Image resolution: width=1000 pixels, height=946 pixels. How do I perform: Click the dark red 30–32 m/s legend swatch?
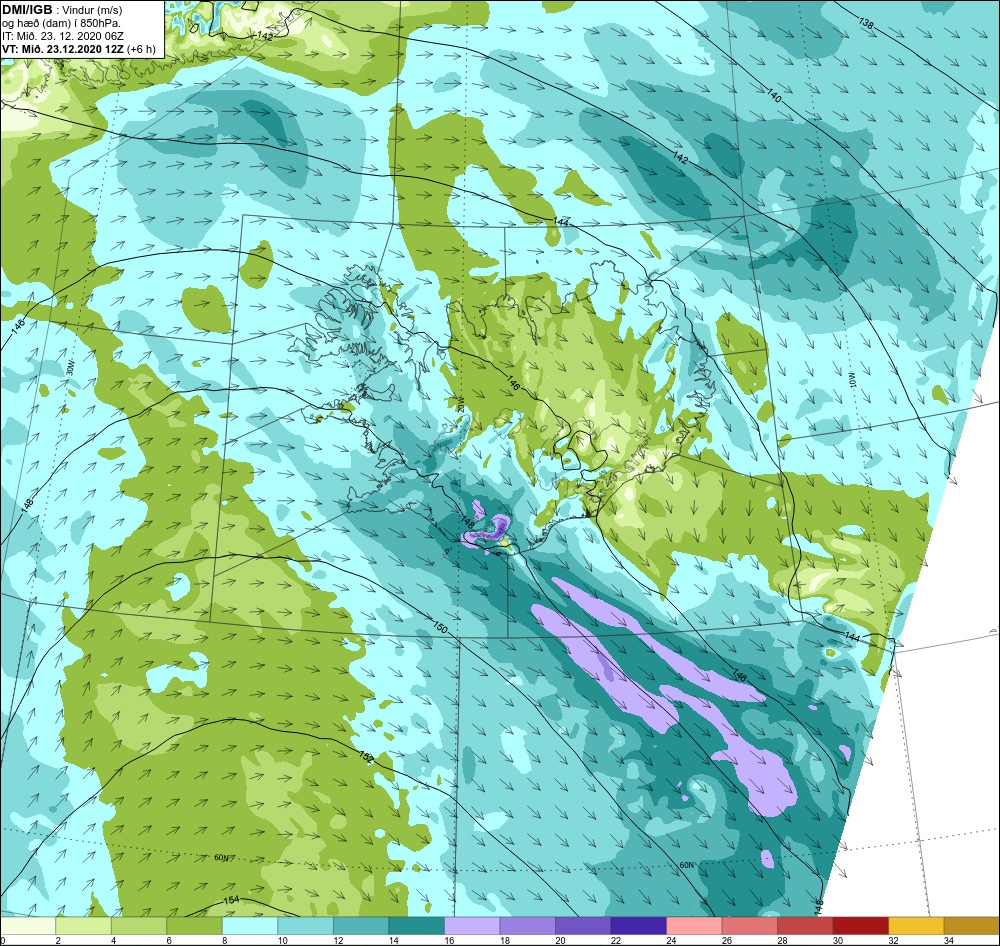pyautogui.click(x=860, y=925)
